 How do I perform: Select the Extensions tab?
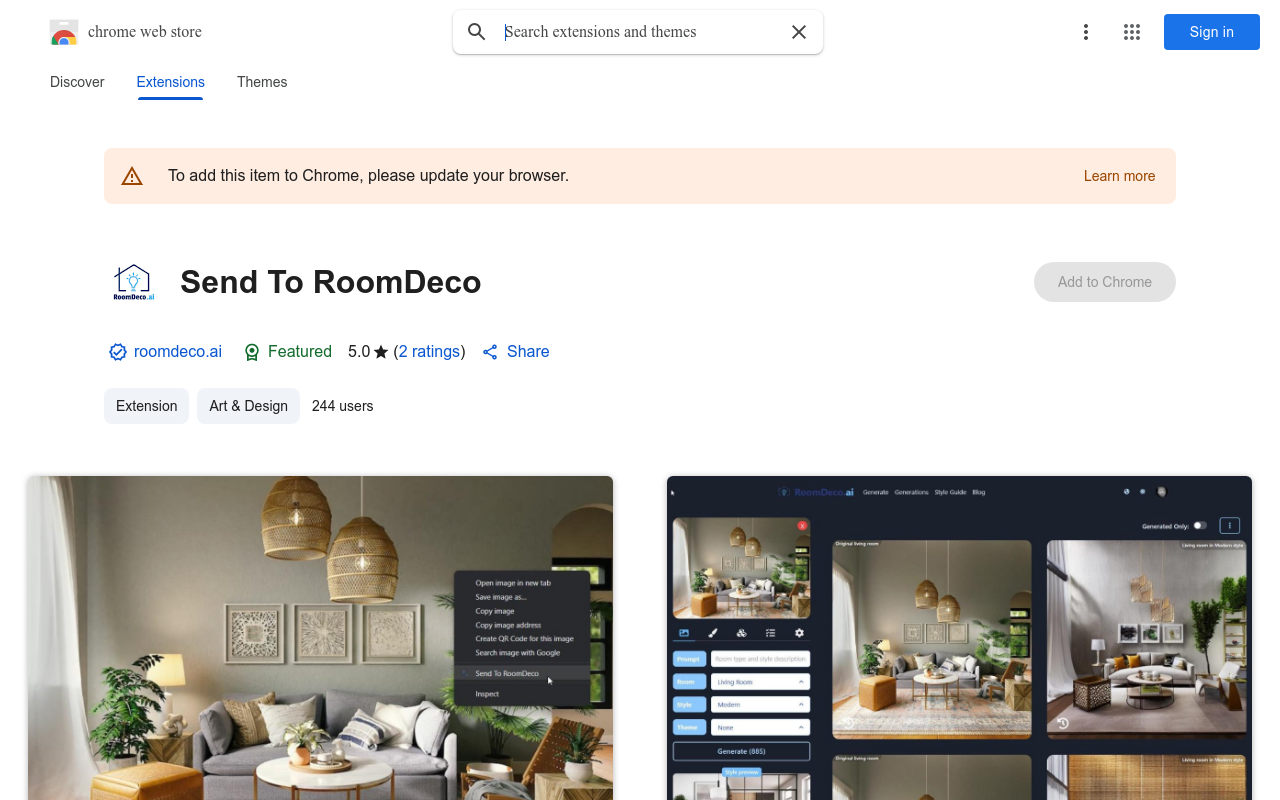171,82
